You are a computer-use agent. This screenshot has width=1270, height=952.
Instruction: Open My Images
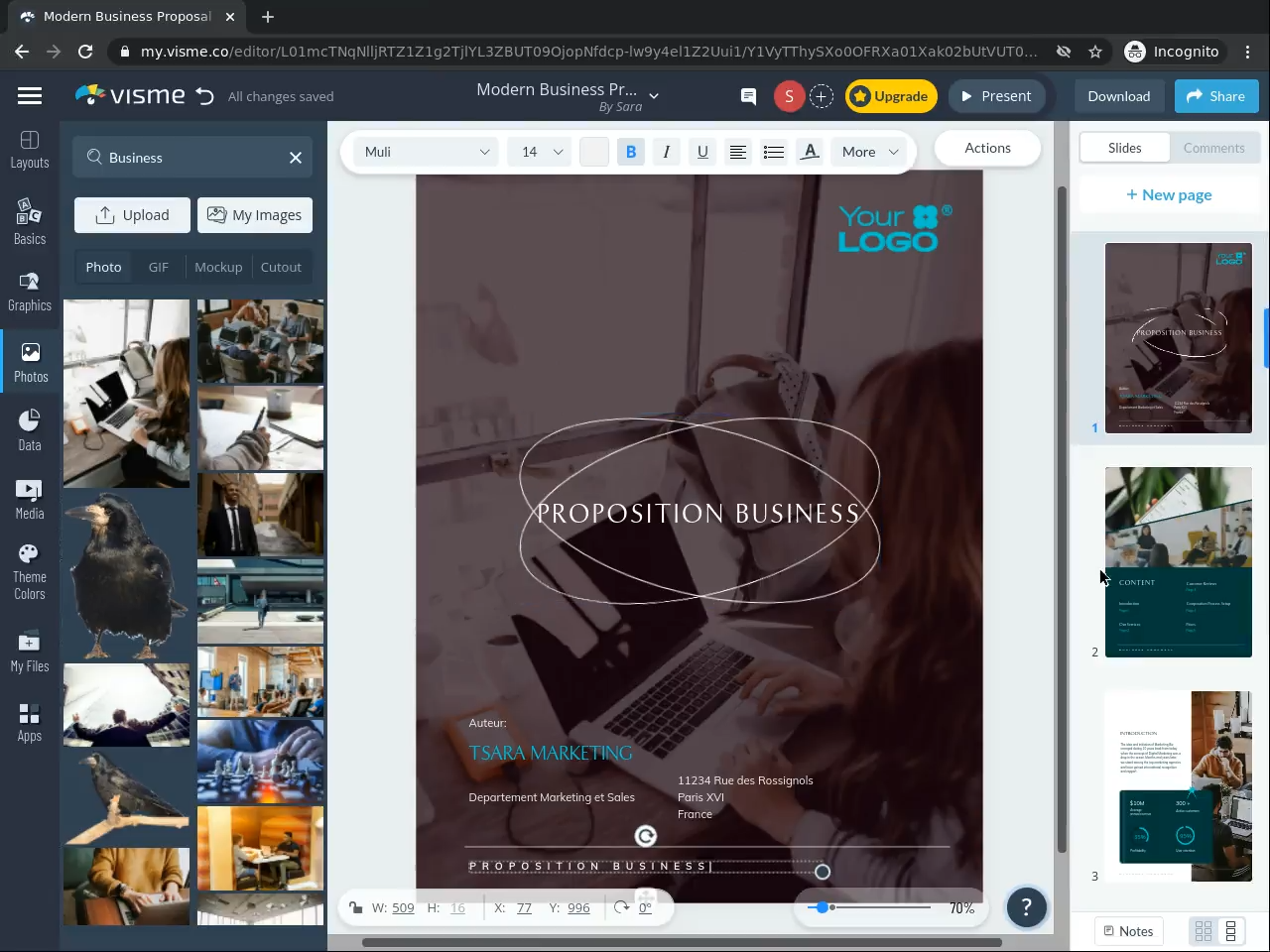pos(255,215)
